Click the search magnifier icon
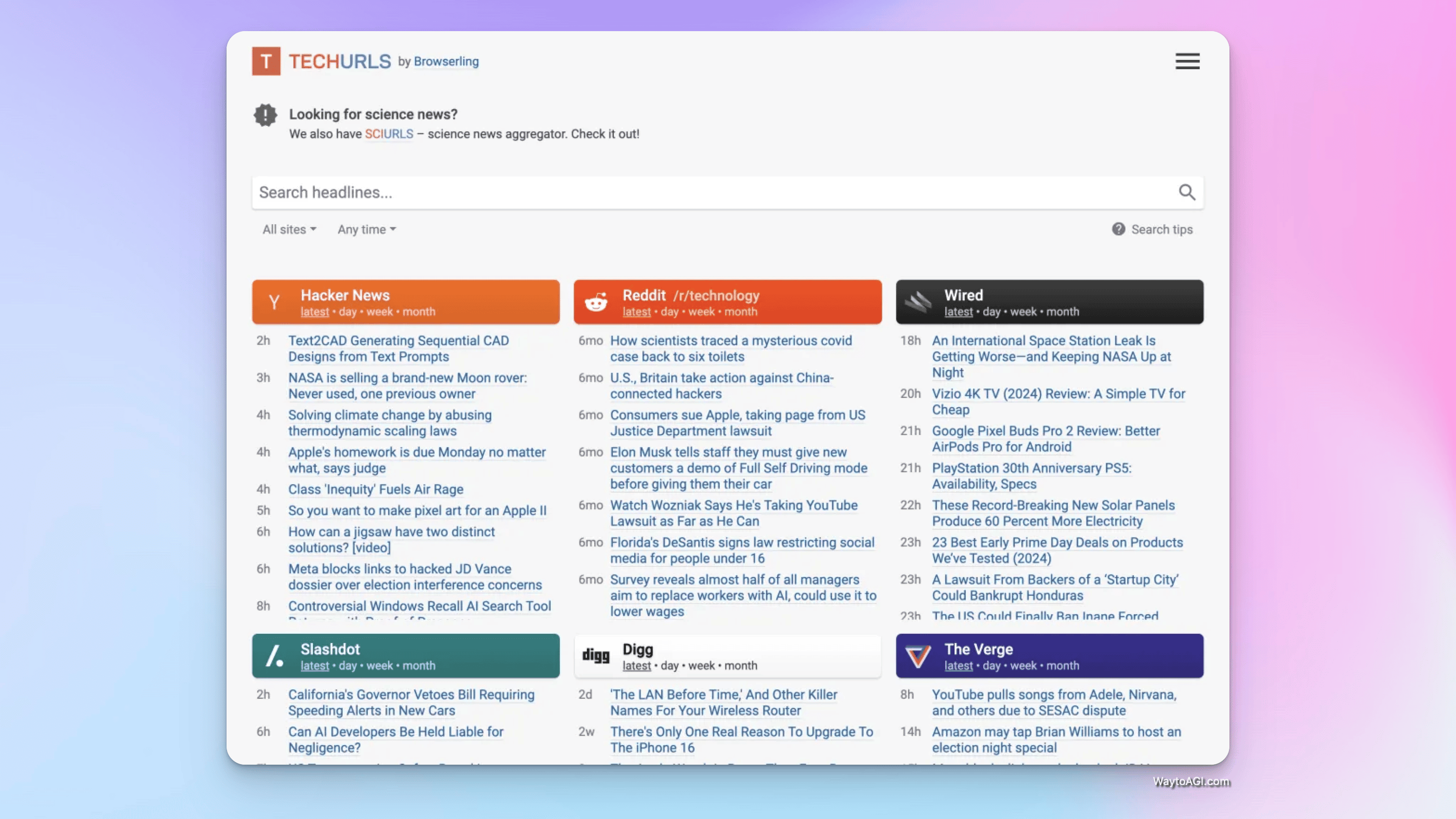Screen dimensions: 1456x819 pyautogui.click(x=1186, y=192)
